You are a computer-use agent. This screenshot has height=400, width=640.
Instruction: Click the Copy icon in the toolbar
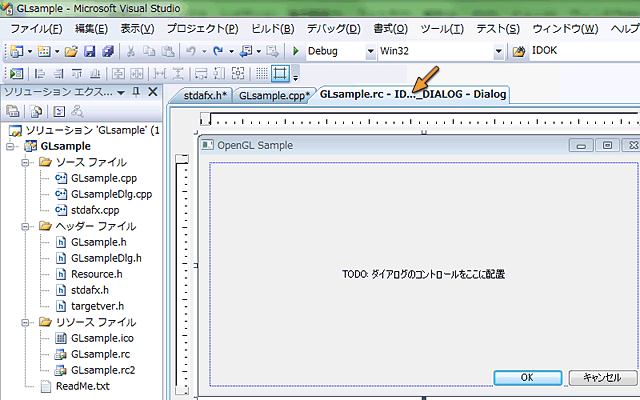pos(149,51)
